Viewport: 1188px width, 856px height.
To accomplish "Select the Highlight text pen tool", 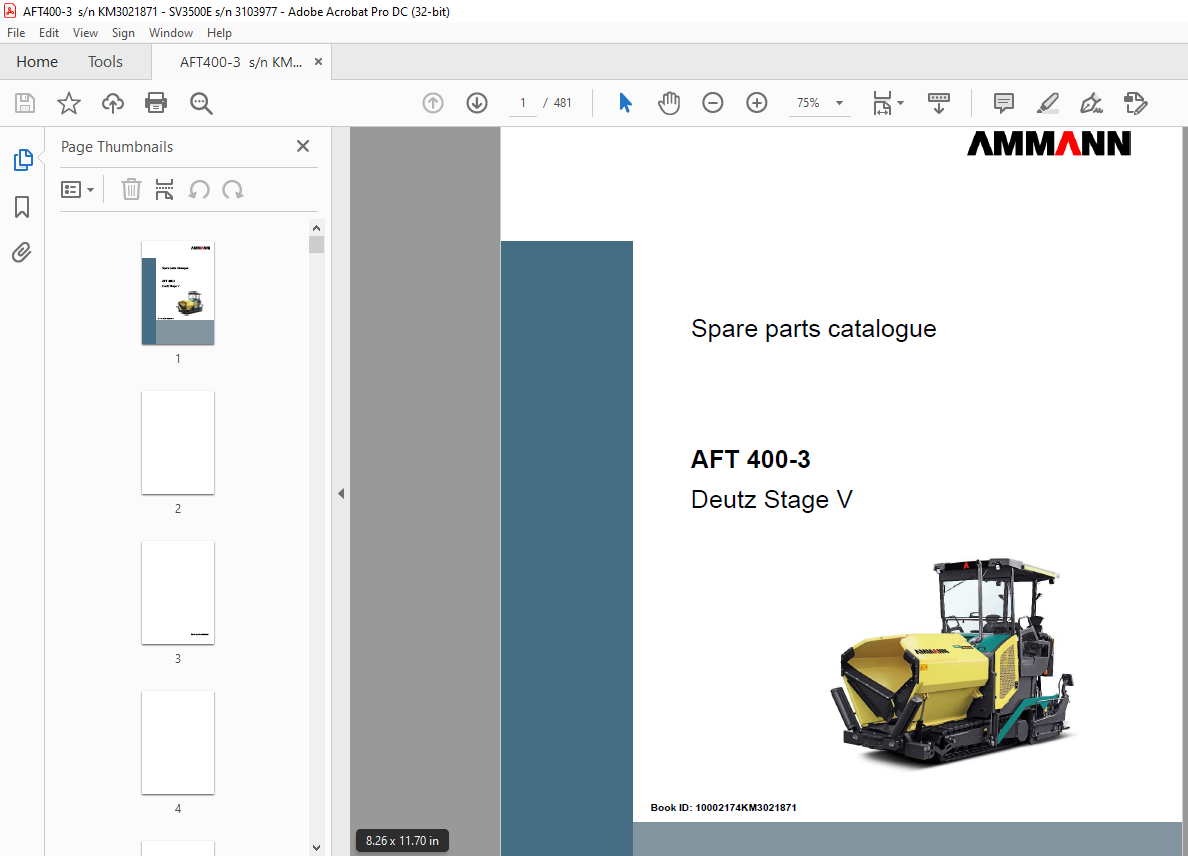I will [x=1048, y=103].
